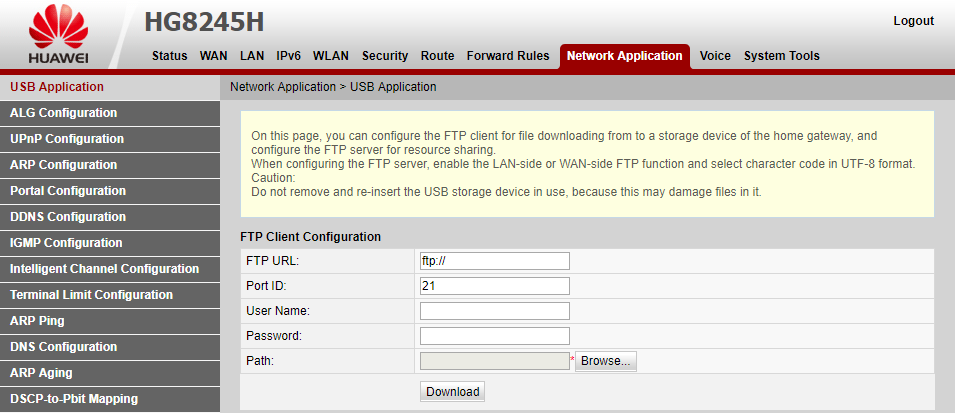This screenshot has width=960, height=413.
Task: Click the FTP URL input field
Action: tap(495, 261)
